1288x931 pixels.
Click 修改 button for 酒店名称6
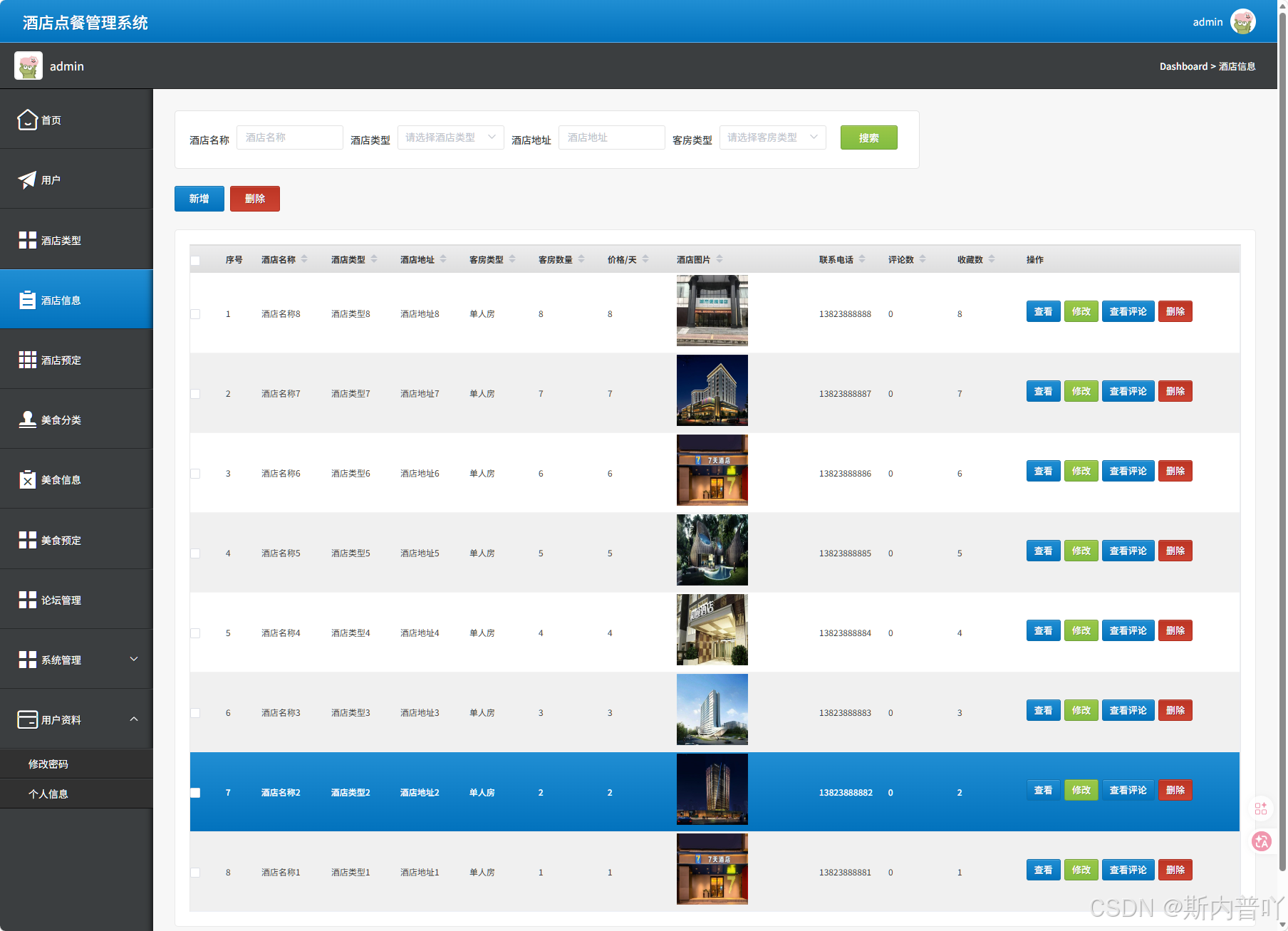pyautogui.click(x=1081, y=471)
